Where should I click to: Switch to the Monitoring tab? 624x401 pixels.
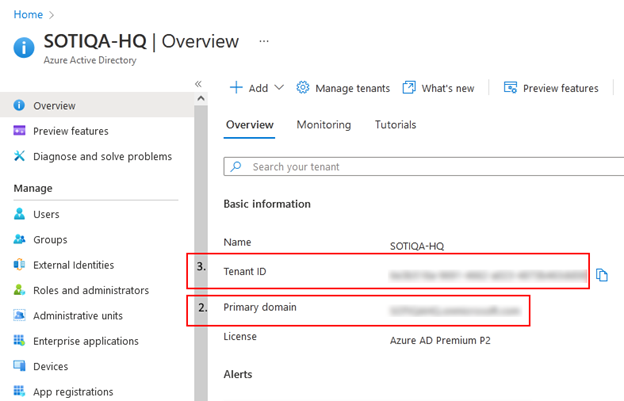pos(324,125)
